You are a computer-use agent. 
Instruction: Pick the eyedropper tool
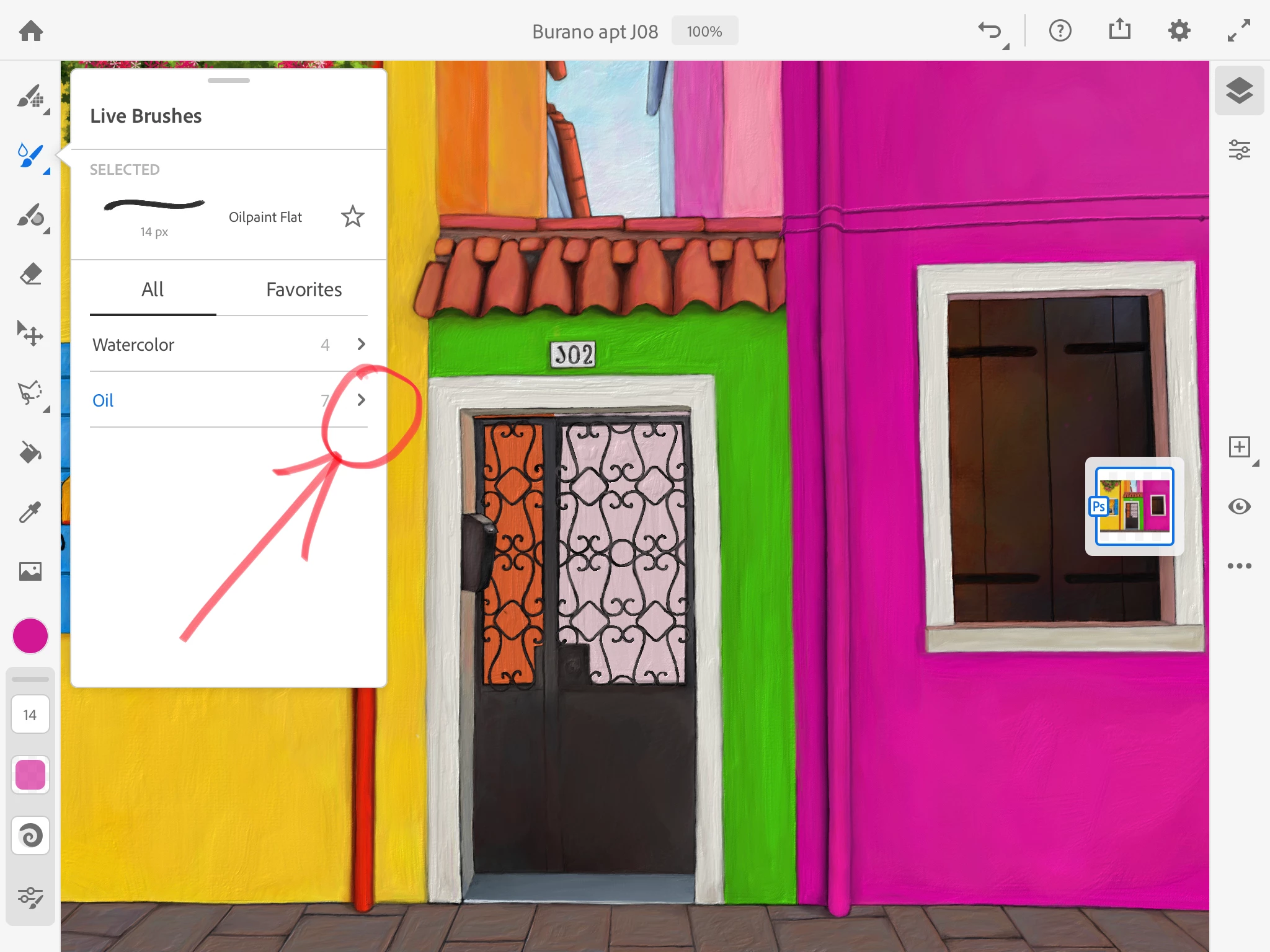[30, 512]
